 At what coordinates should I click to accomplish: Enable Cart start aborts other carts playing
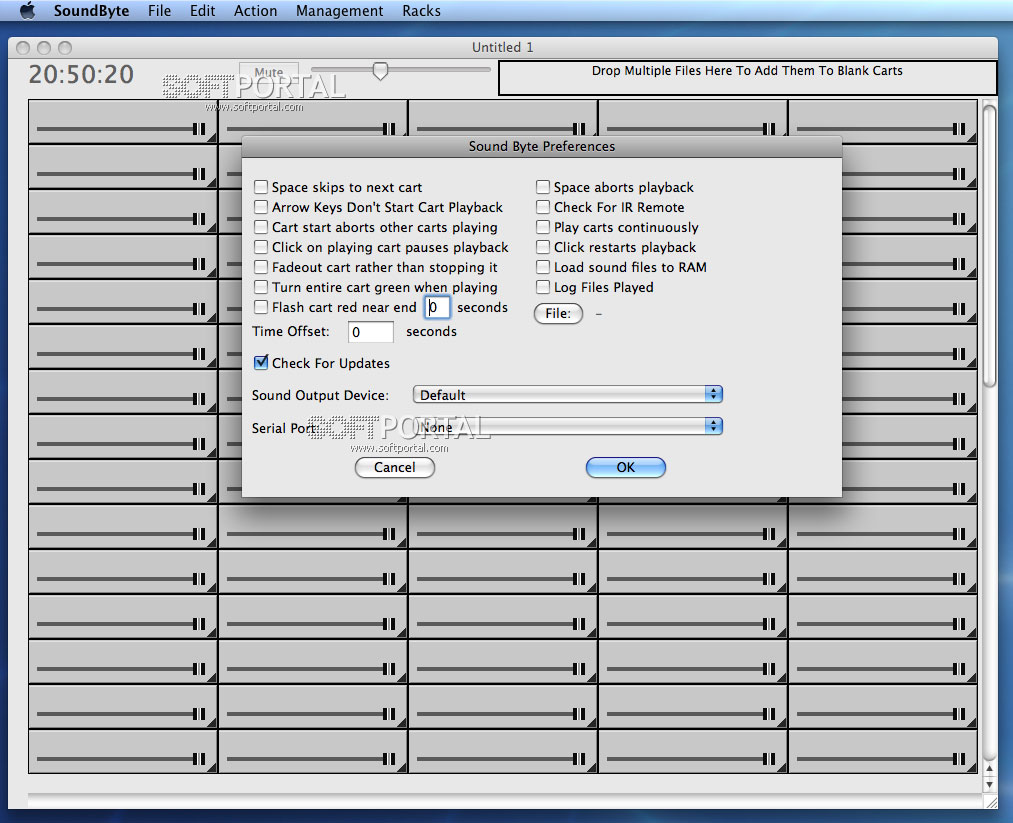(261, 227)
